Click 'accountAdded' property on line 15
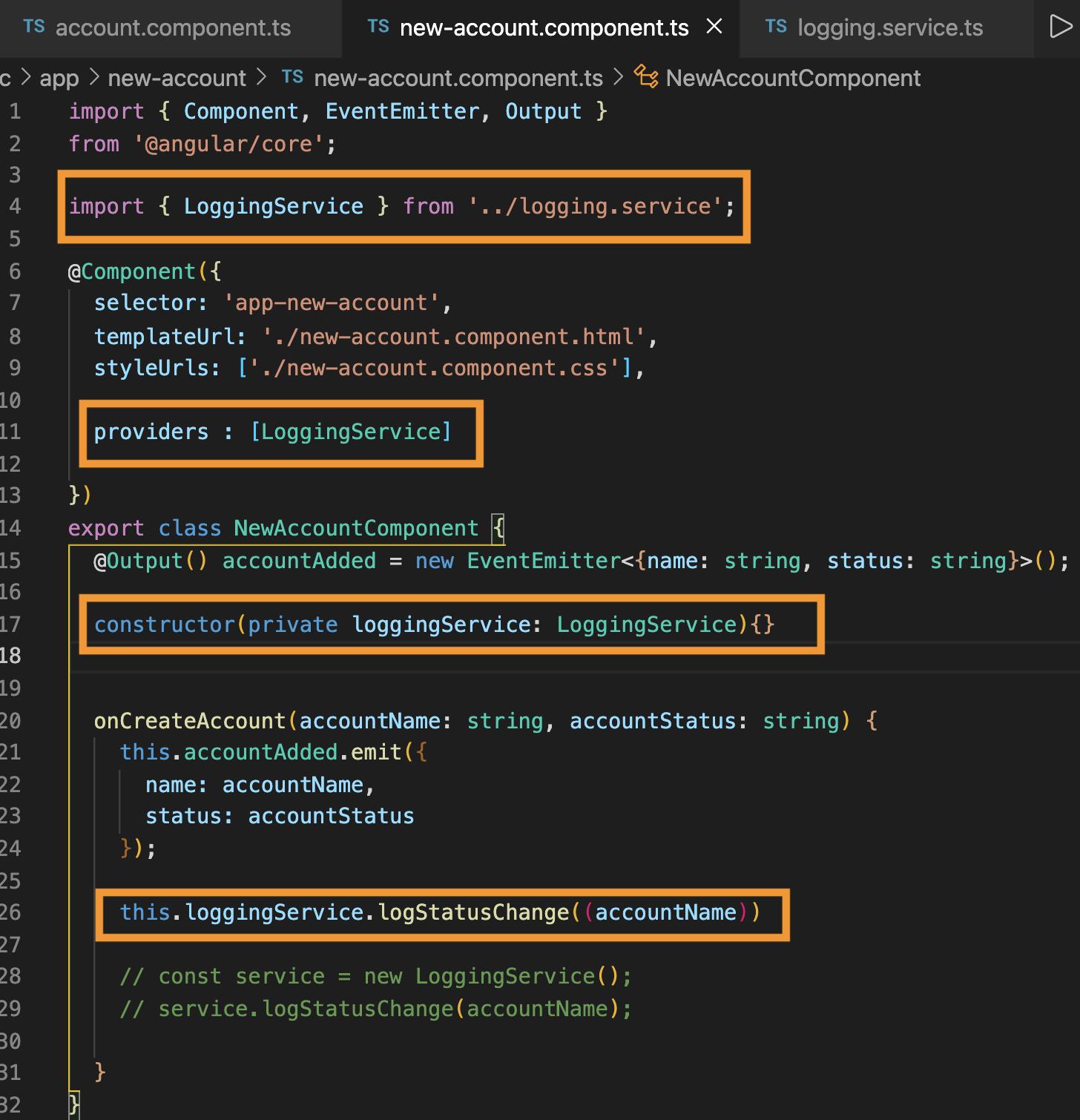This screenshot has width=1080, height=1120. click(299, 561)
